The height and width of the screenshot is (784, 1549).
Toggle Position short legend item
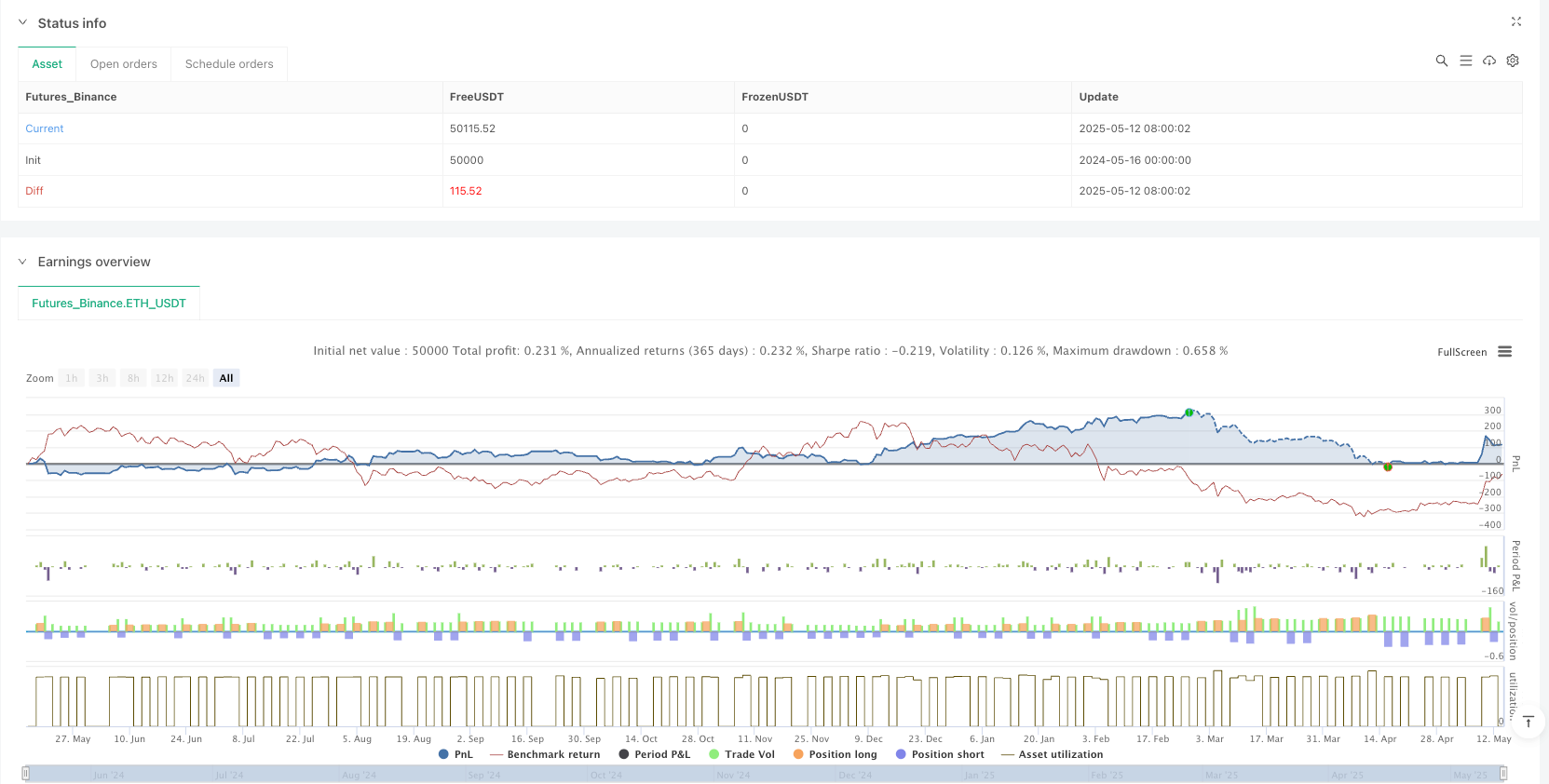940,754
